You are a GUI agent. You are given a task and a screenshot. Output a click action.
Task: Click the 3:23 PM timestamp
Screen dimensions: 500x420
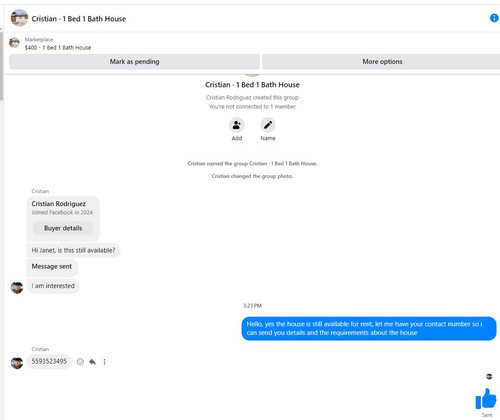pos(252,306)
